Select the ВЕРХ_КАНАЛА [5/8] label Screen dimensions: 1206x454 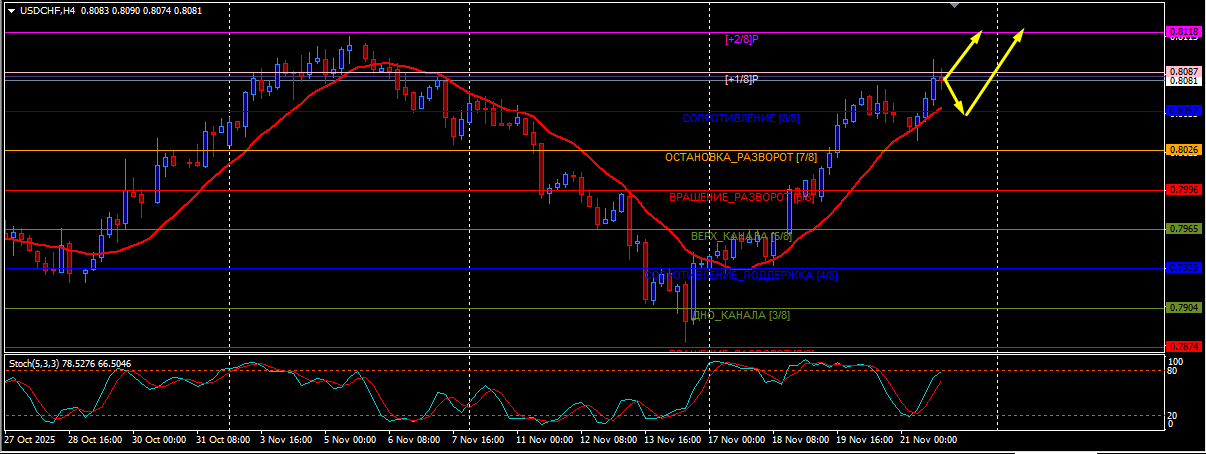point(741,236)
